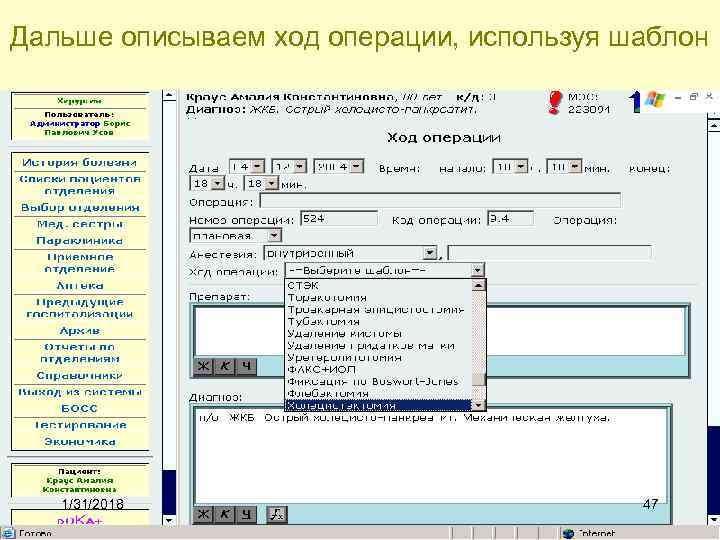Collapse the Выберите шаблон combo box
The width and height of the screenshot is (720, 540).
pos(478,270)
